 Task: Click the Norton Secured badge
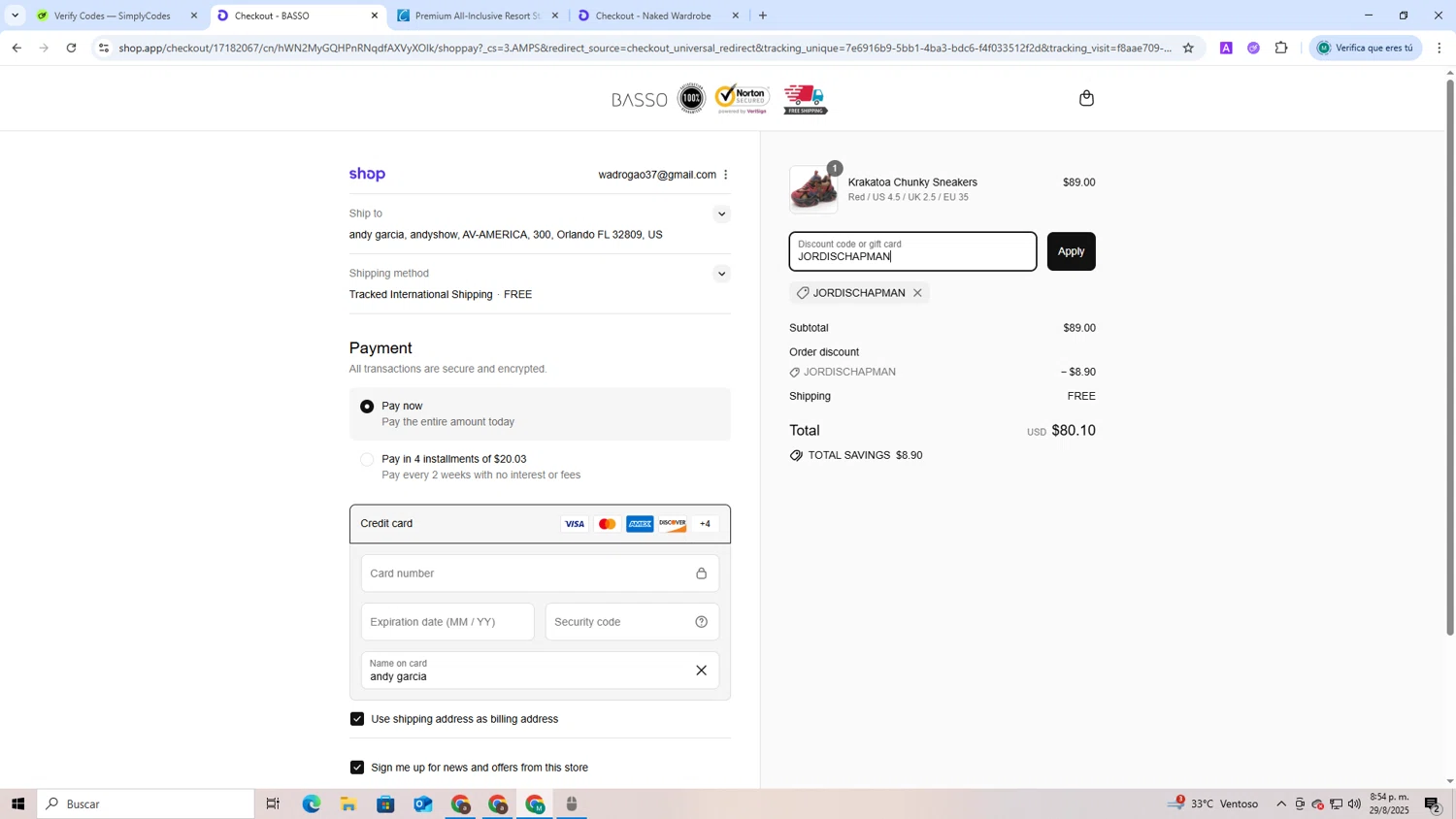(744, 99)
